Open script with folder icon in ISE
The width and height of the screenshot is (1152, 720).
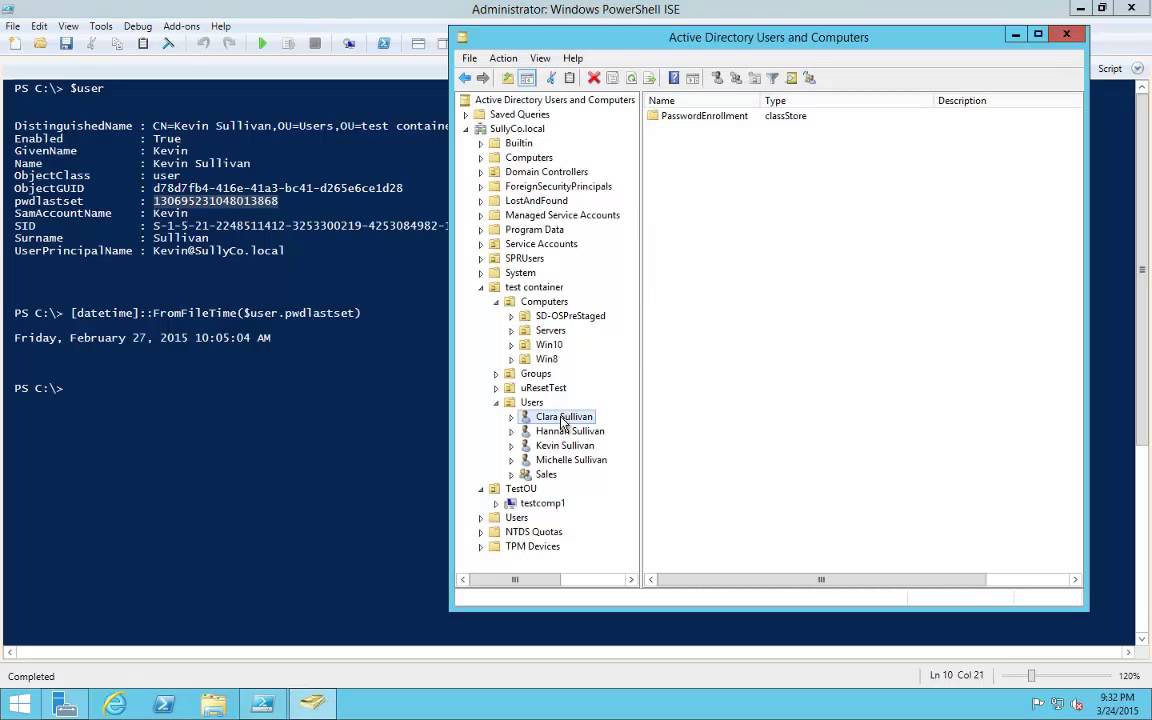[x=40, y=43]
